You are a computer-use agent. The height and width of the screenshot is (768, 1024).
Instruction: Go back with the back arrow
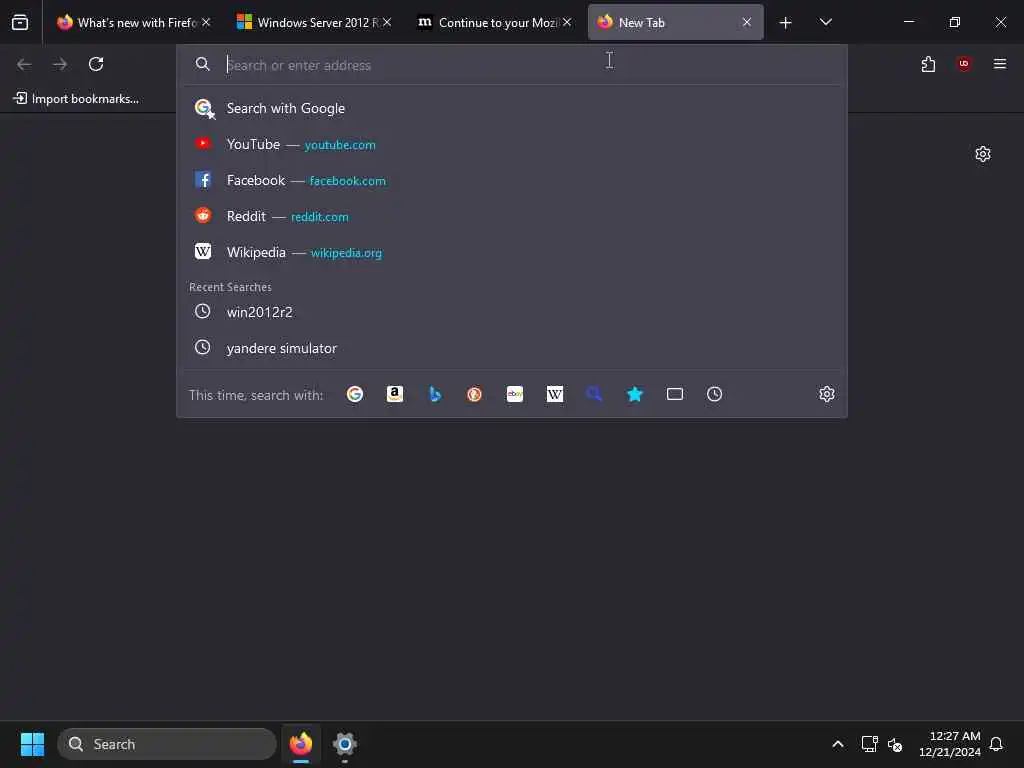24,64
